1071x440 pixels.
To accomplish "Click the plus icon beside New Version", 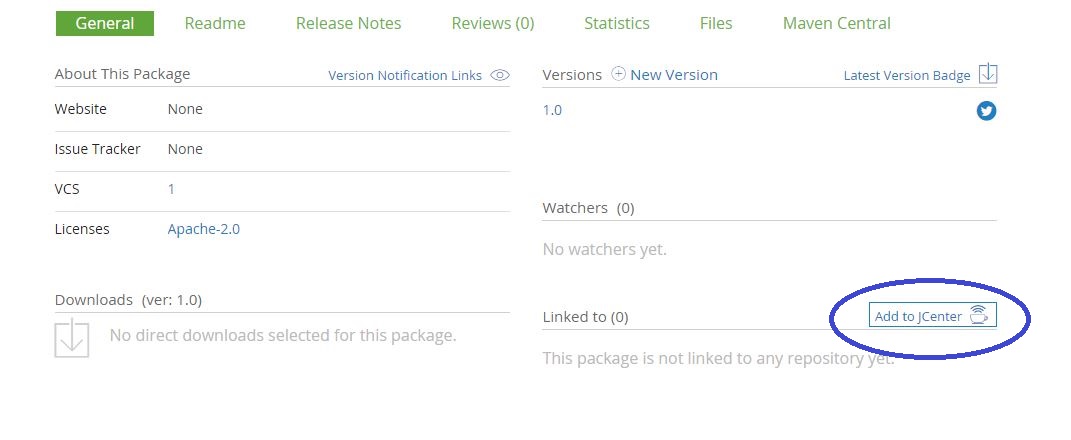I will click(618, 74).
